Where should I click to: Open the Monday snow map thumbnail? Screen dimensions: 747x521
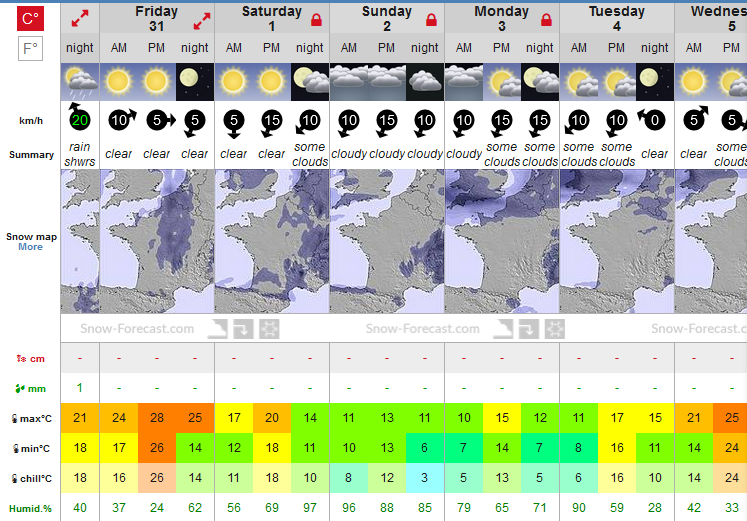pos(502,241)
